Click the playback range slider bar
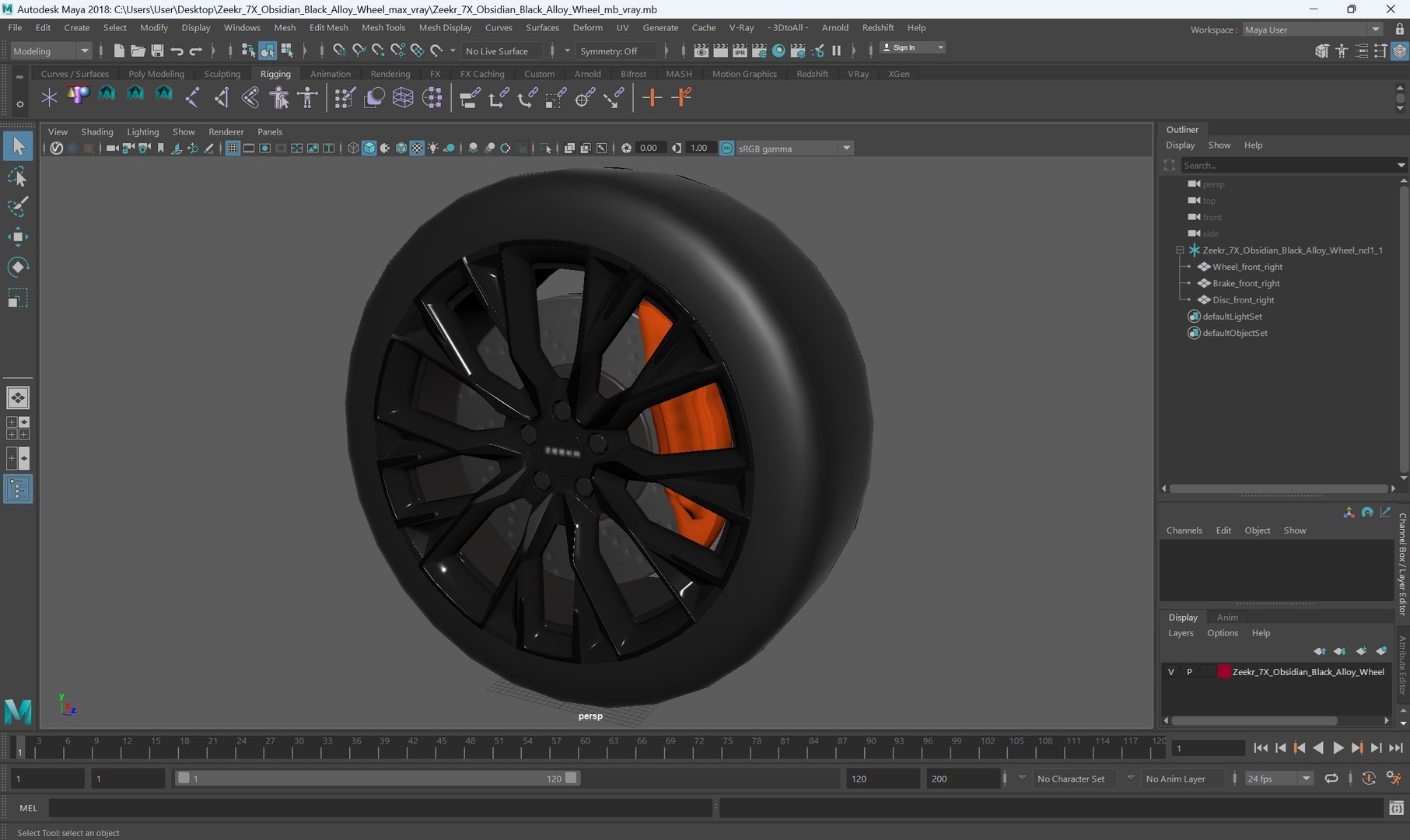This screenshot has height=840, width=1410. point(377,778)
